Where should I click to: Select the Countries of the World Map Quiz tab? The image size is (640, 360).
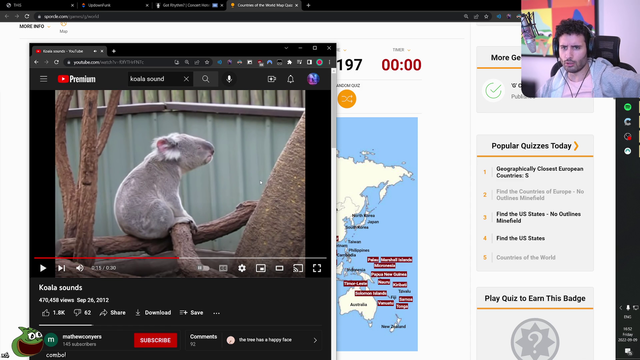[264, 5]
